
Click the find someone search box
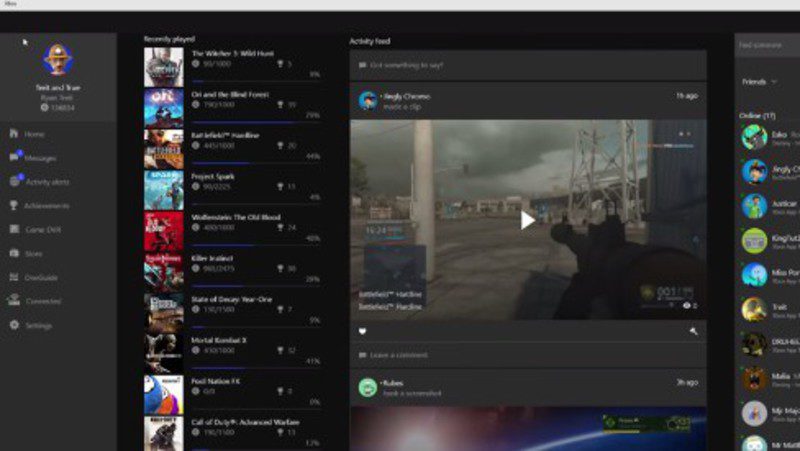click(768, 45)
